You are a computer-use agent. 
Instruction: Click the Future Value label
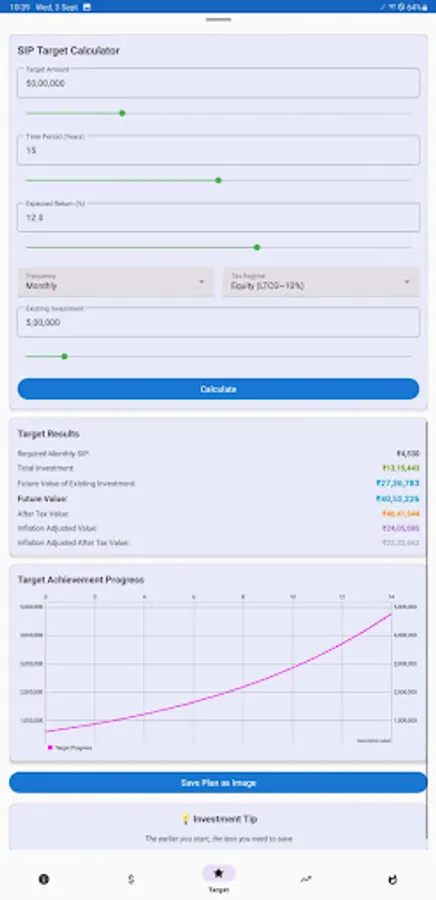[x=42, y=498]
